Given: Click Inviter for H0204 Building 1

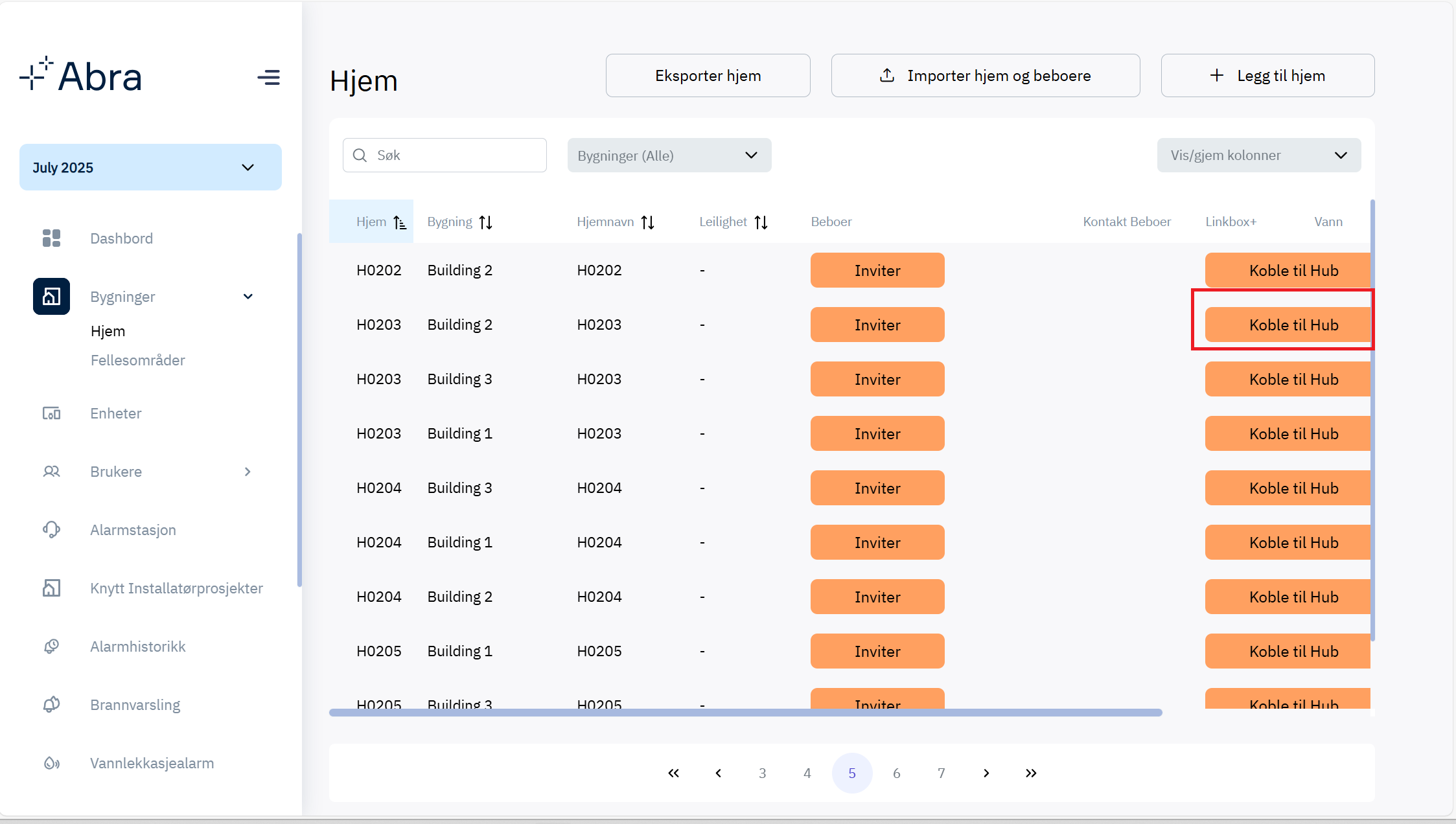Looking at the screenshot, I should point(877,542).
